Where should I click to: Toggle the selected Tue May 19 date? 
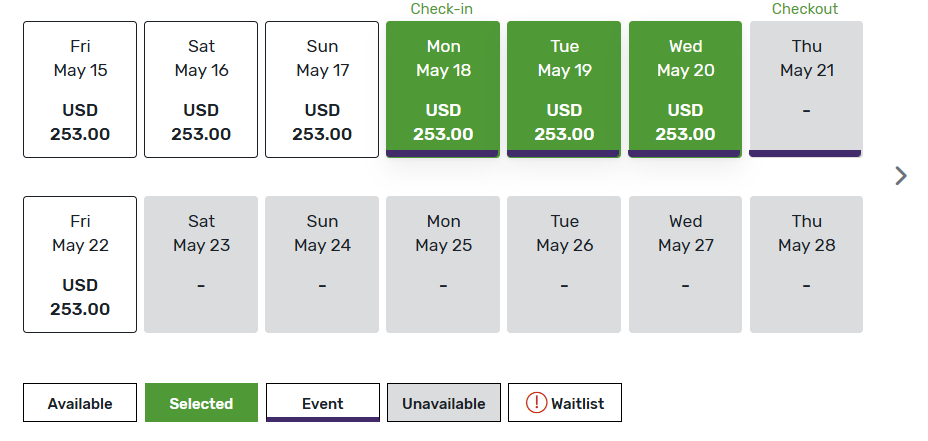(x=564, y=90)
